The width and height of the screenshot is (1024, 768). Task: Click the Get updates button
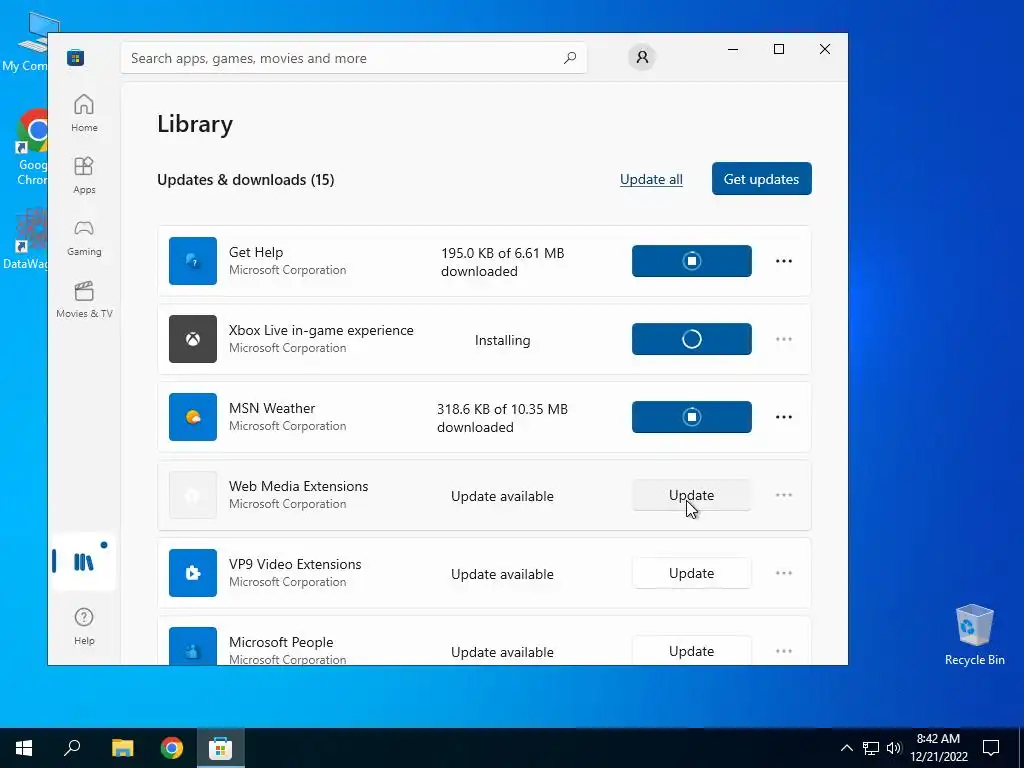tap(761, 178)
